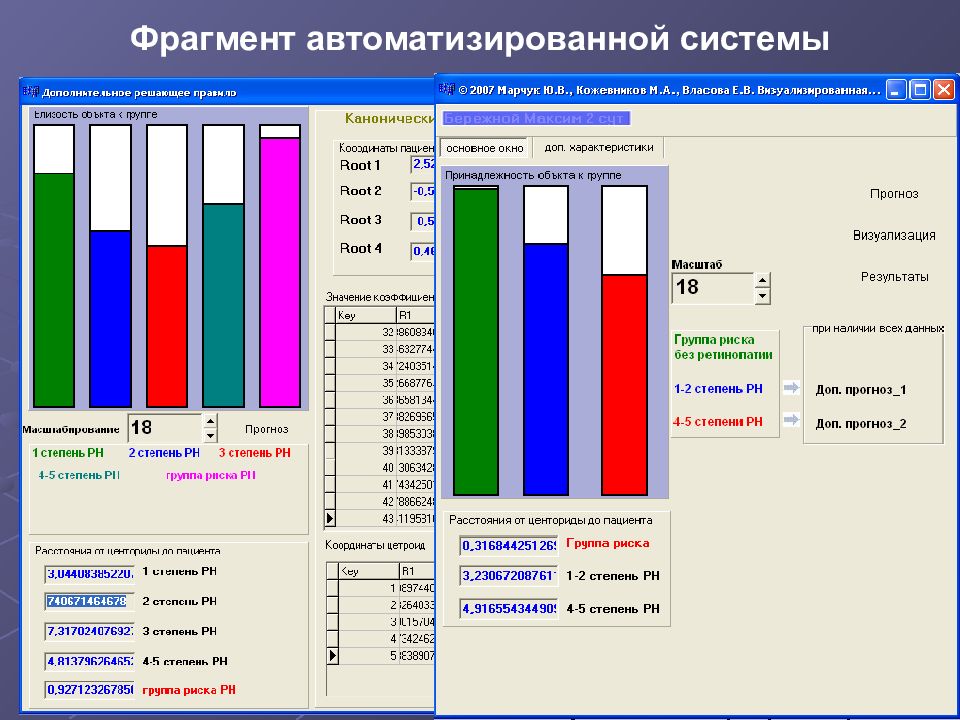Click the magenta группа риска РН legend label
Screen dimensions: 960x720
pyautogui.click(x=211, y=475)
